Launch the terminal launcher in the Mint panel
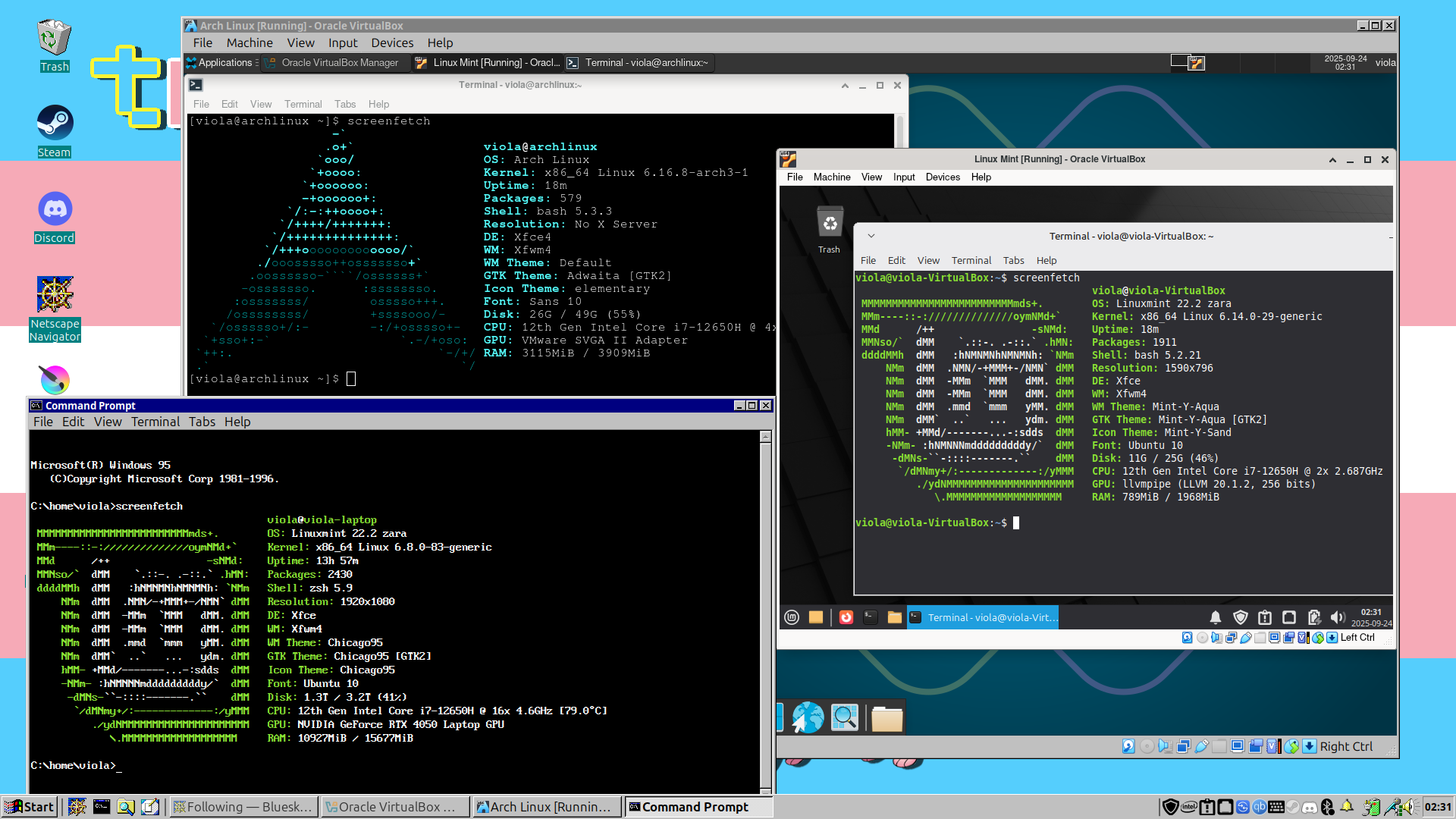 point(871,617)
